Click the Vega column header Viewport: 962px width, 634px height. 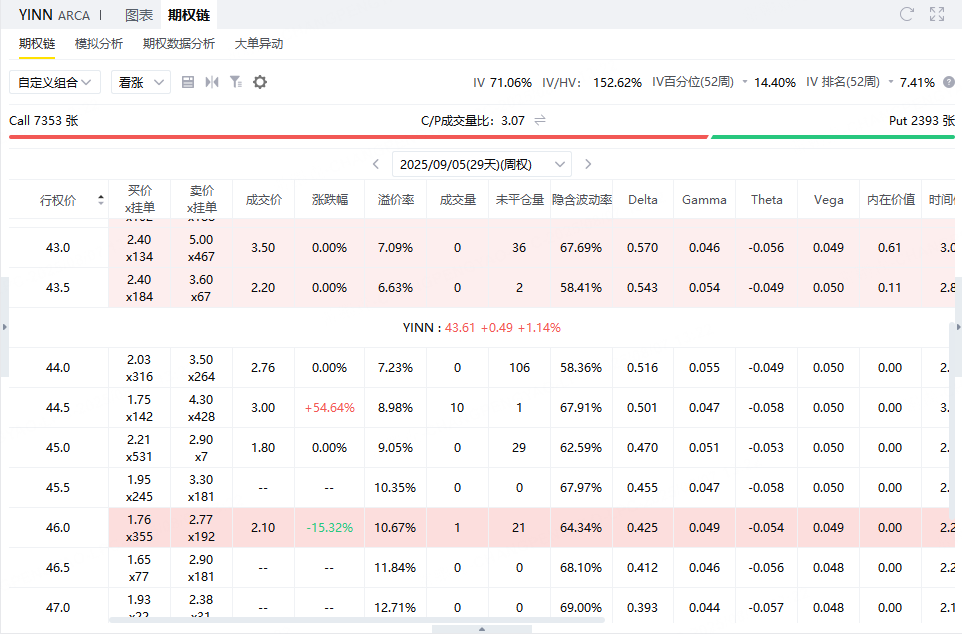[x=829, y=199]
